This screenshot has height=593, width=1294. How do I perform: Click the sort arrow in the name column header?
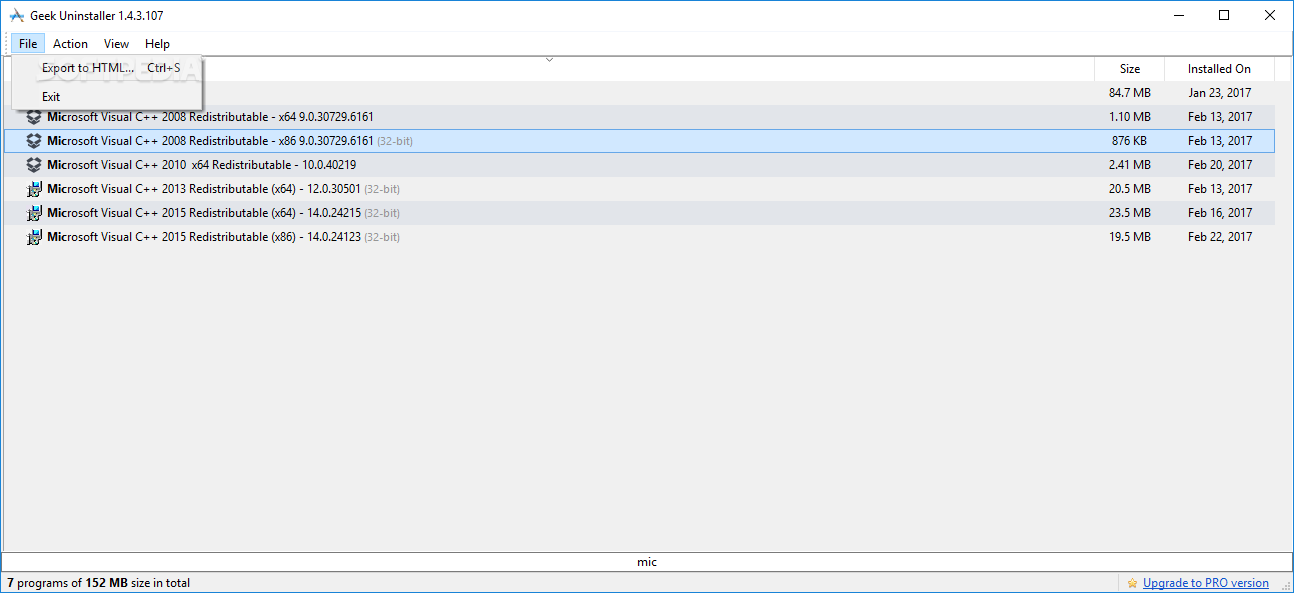pyautogui.click(x=549, y=60)
